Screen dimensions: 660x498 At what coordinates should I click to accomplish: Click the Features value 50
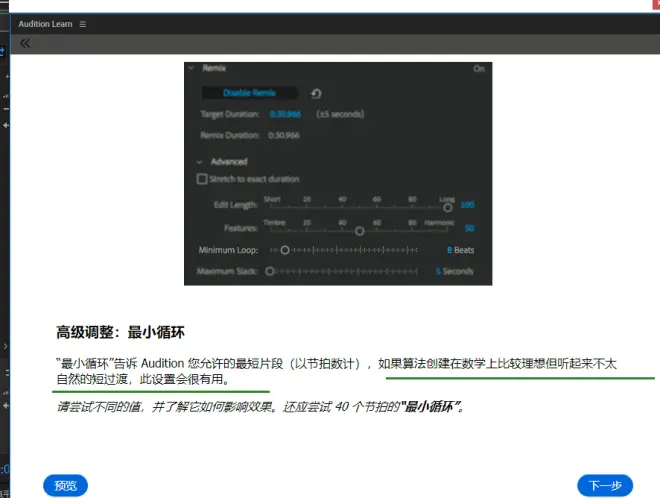[x=469, y=228]
